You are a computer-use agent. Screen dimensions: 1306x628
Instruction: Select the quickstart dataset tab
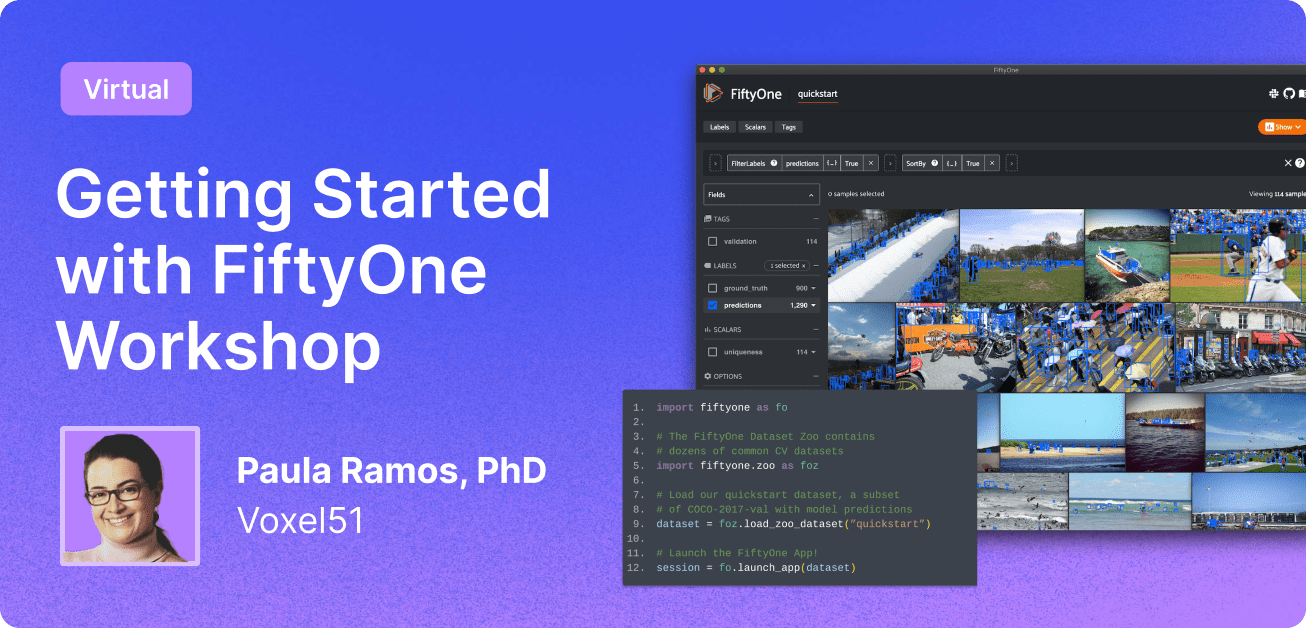[x=817, y=94]
